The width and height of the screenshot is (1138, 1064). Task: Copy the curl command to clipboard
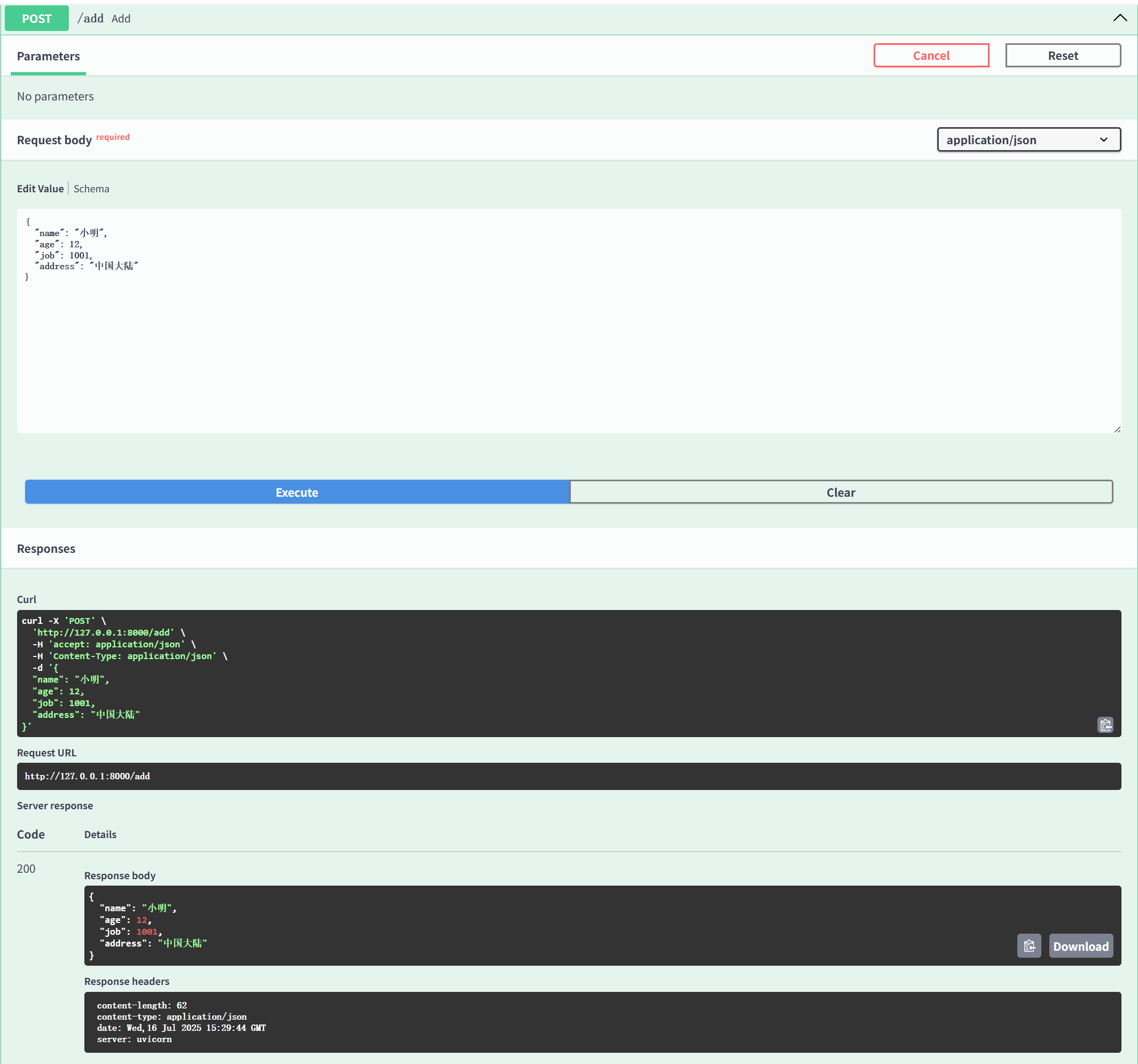click(1105, 724)
